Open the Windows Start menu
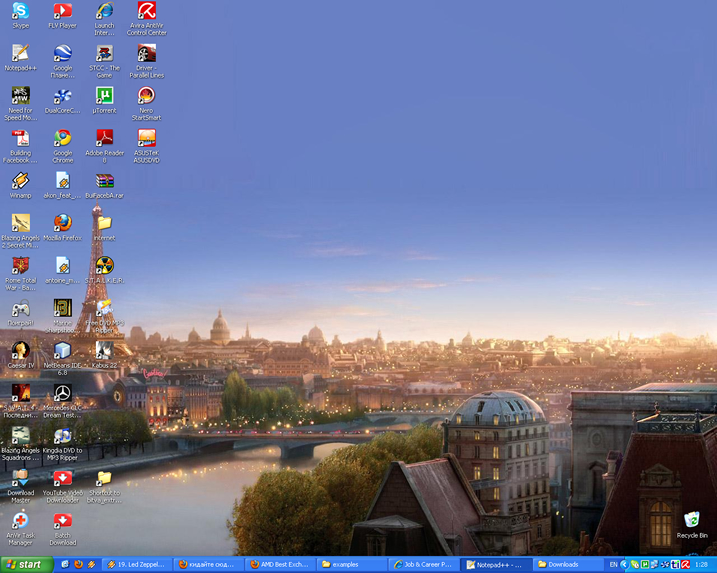The height and width of the screenshot is (573, 717). tap(24, 564)
